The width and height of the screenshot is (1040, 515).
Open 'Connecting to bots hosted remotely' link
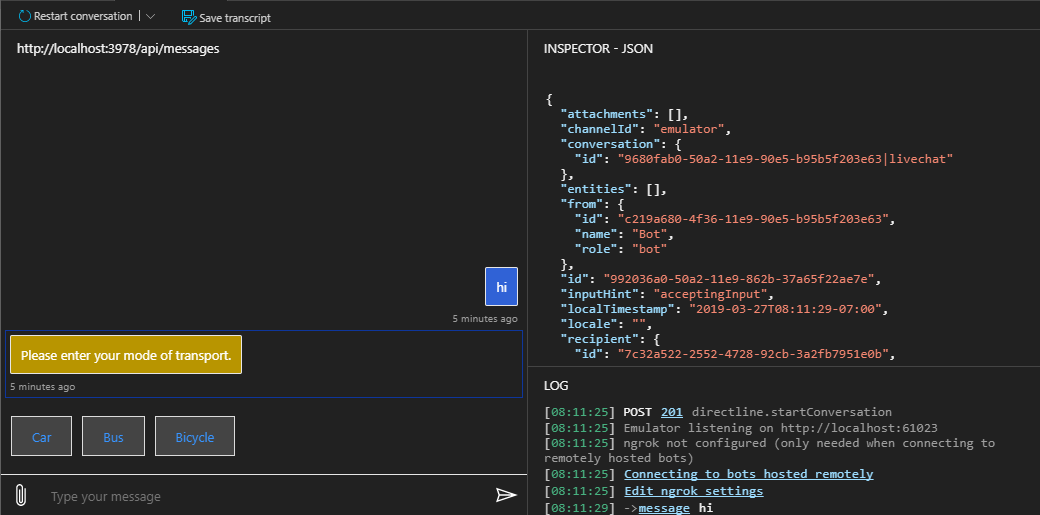click(x=748, y=474)
